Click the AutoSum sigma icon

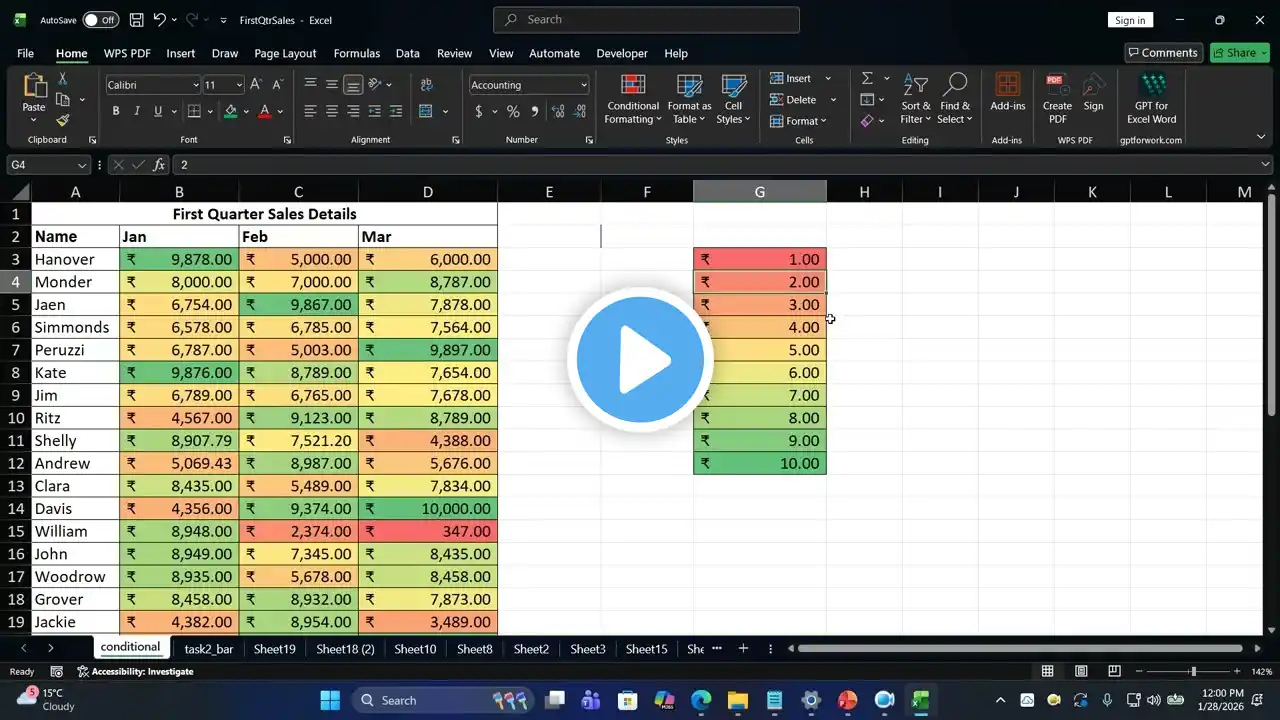(x=867, y=78)
